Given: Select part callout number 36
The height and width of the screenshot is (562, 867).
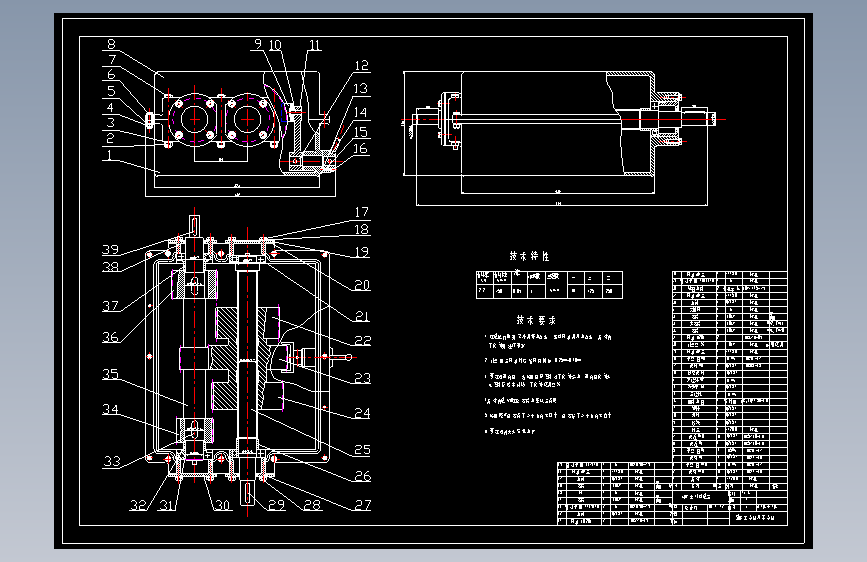Looking at the screenshot, I should click(x=111, y=337).
